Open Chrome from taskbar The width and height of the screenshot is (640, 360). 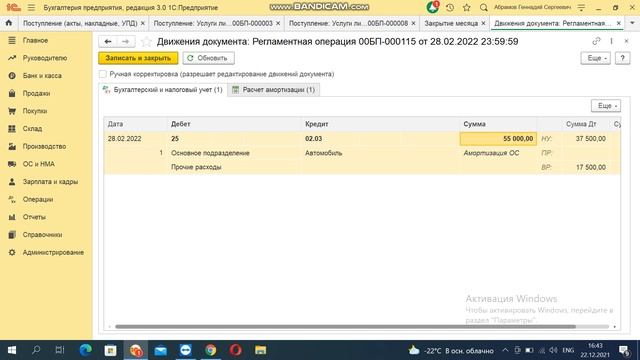(211, 350)
